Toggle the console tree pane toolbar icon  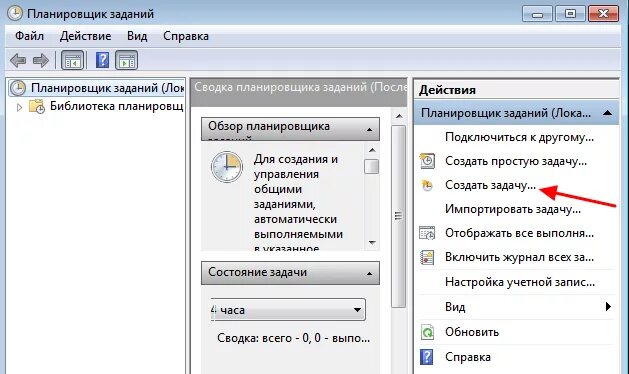(73, 61)
